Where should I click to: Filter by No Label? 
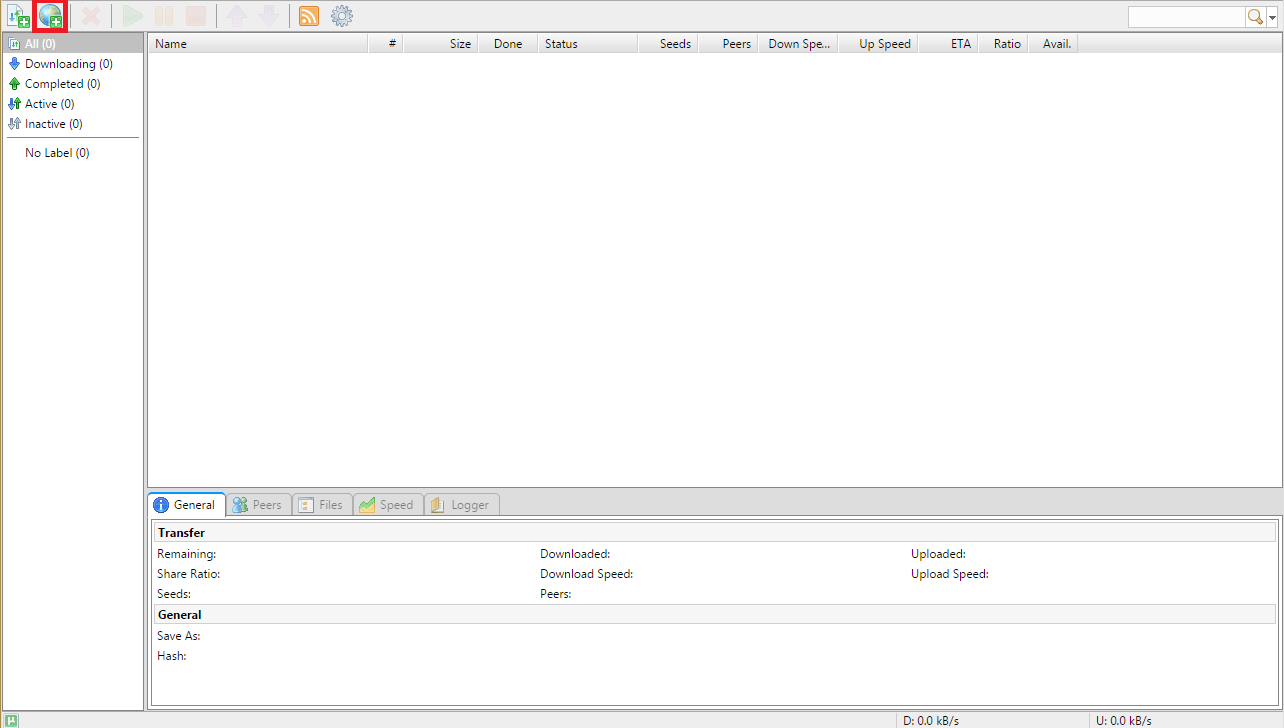pos(57,153)
